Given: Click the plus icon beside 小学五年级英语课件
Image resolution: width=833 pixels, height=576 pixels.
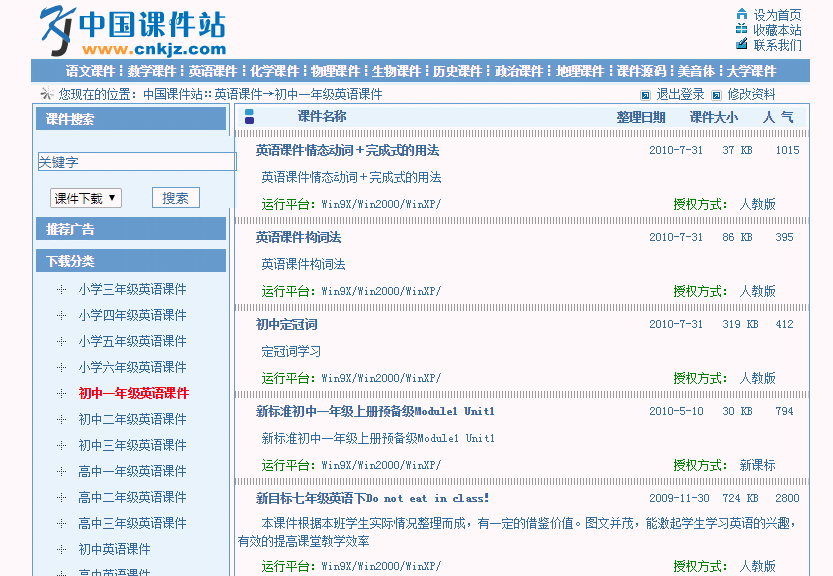Looking at the screenshot, I should tap(62, 342).
